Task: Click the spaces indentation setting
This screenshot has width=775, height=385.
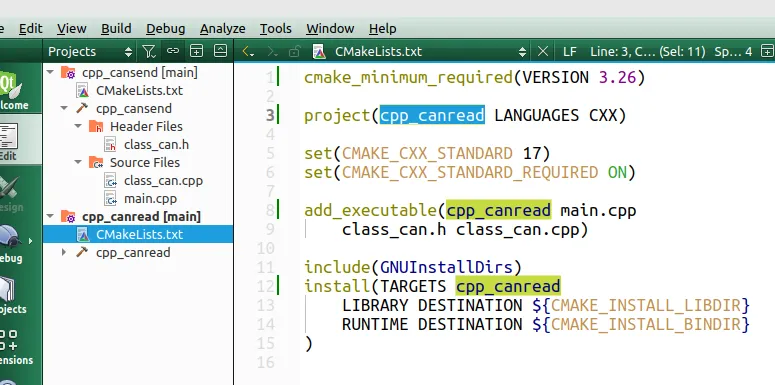Action: 733,51
